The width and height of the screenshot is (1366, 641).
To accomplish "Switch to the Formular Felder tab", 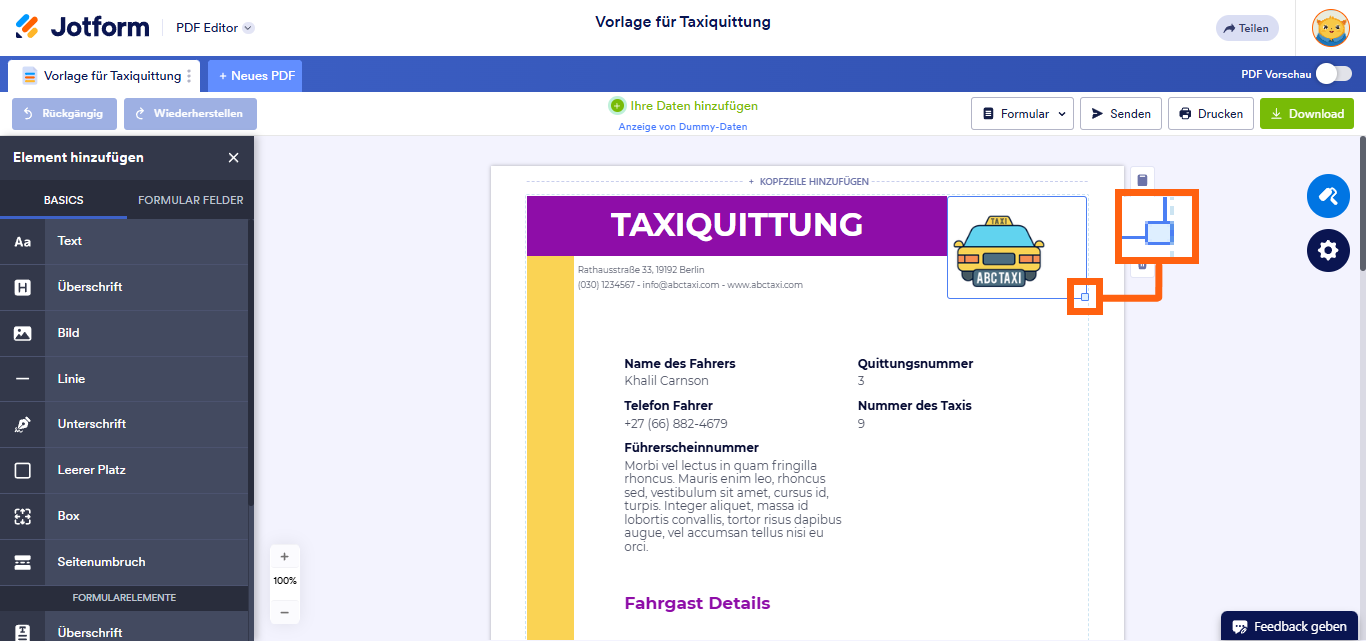I will click(189, 200).
